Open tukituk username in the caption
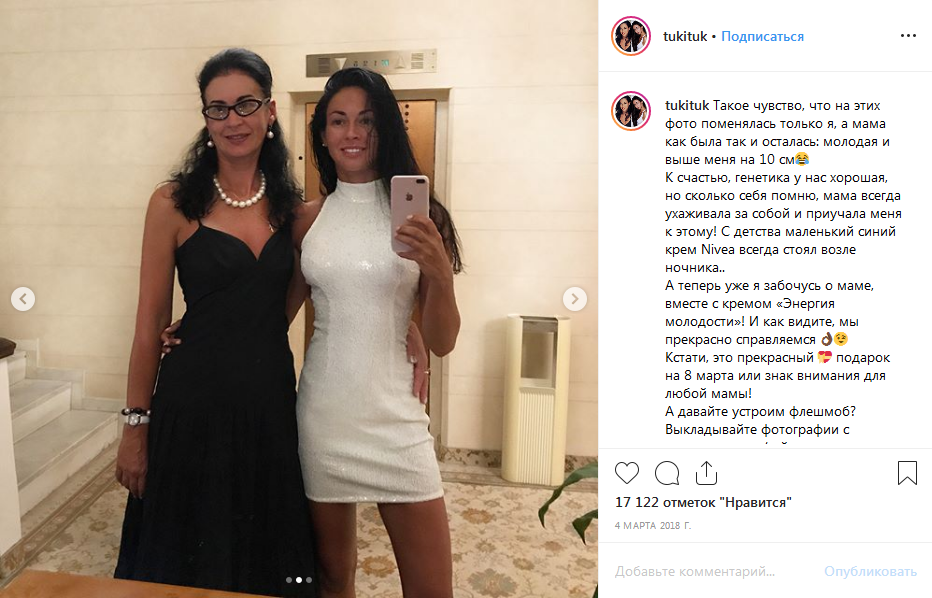Image resolution: width=932 pixels, height=598 pixels. click(x=687, y=105)
